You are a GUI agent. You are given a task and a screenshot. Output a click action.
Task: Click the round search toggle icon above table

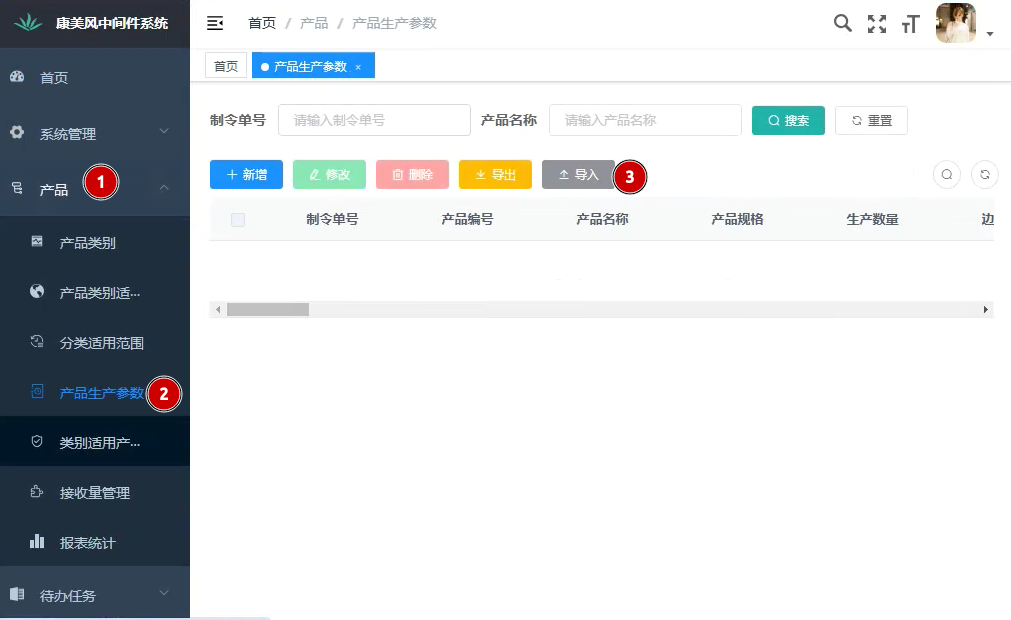click(x=947, y=174)
